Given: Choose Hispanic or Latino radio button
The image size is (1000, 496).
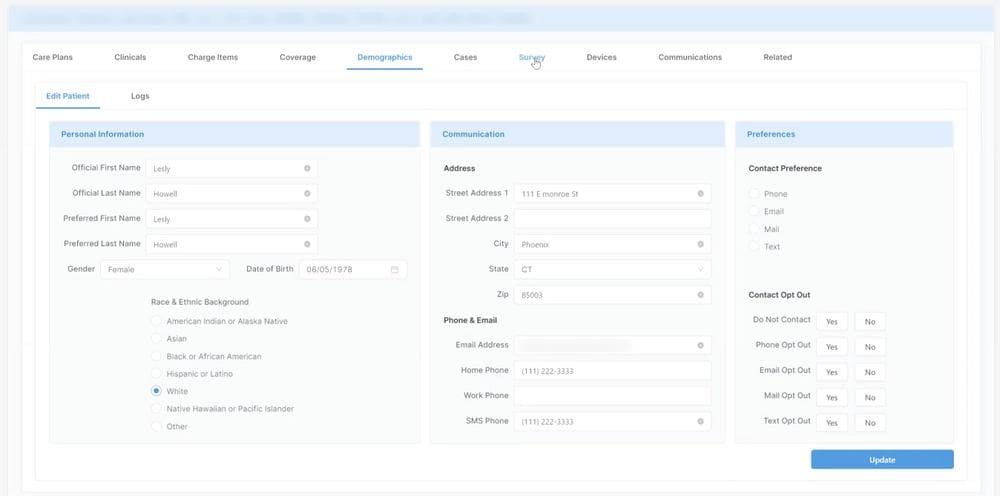Looking at the screenshot, I should (156, 374).
